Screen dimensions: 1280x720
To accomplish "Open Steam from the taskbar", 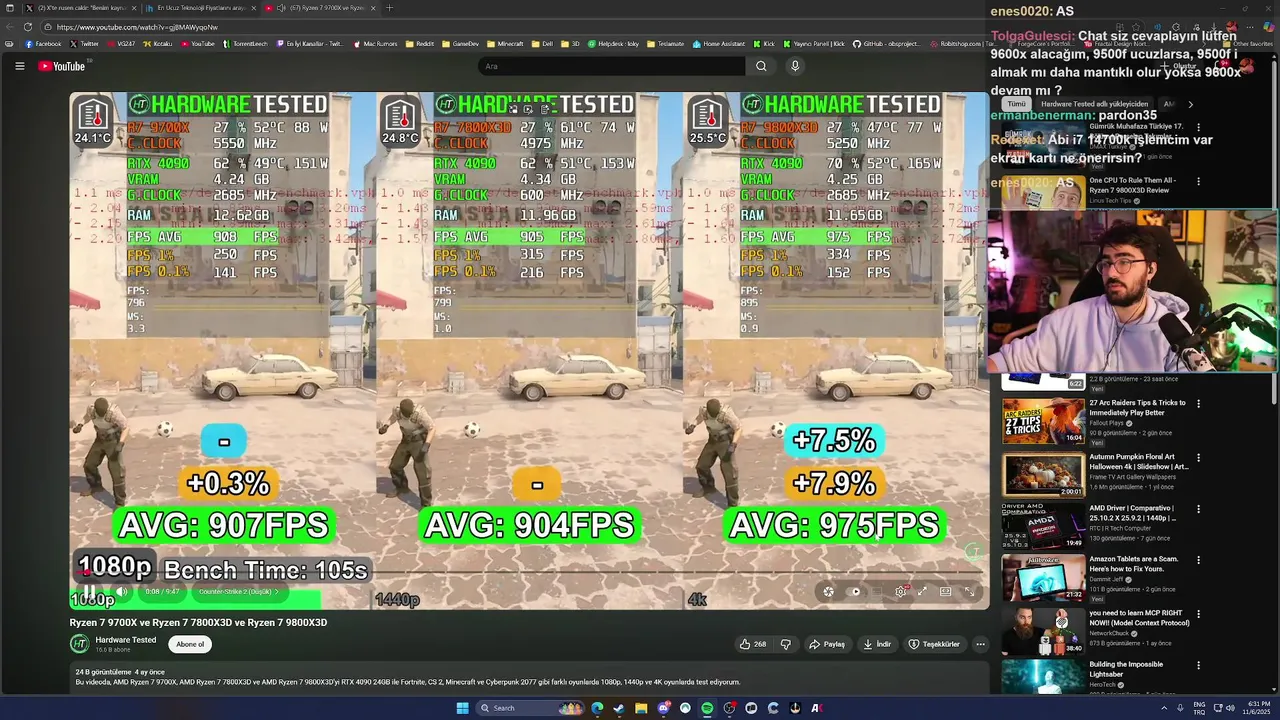I will click(619, 708).
